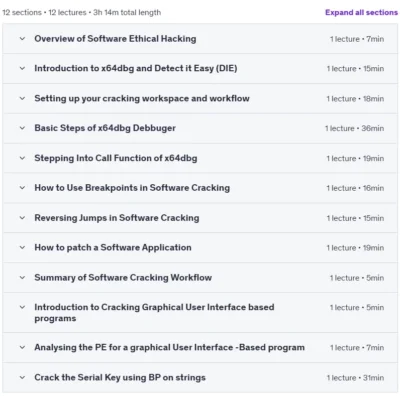Expand the Overview of Software Ethical Hacking chevron
The width and height of the screenshot is (400, 396).
pos(22,39)
